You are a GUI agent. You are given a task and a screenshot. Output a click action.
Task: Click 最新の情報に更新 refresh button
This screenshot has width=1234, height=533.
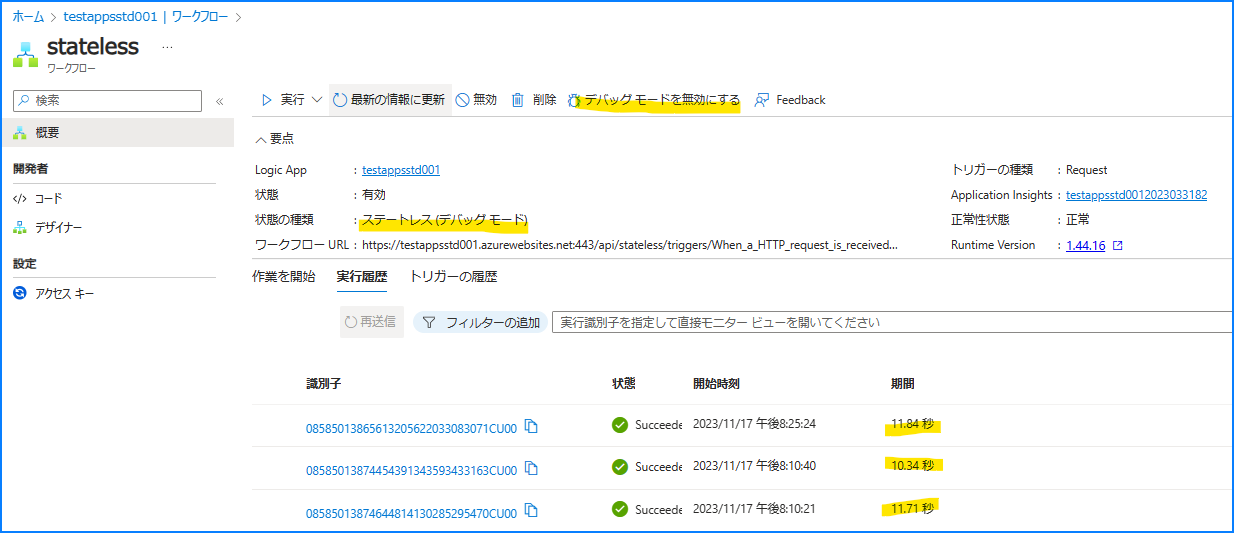pos(390,100)
